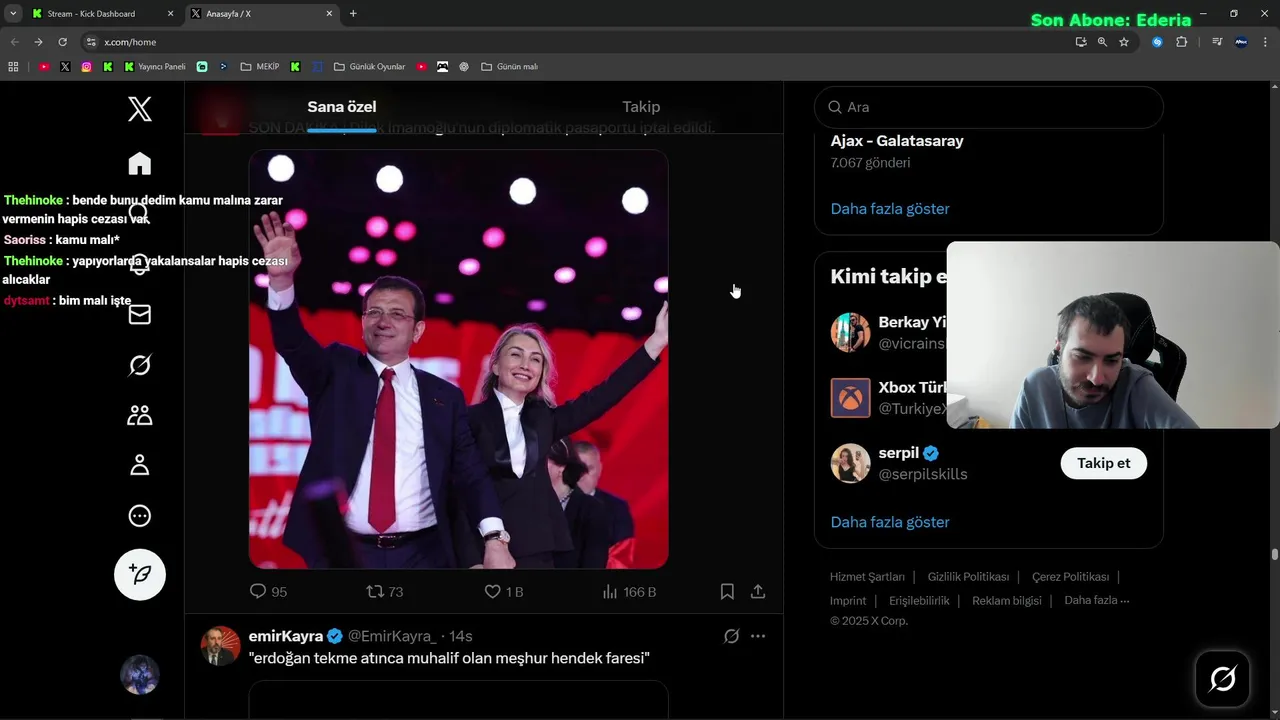
Task: Open Chrome three-dot menu
Action: [x=1266, y=42]
